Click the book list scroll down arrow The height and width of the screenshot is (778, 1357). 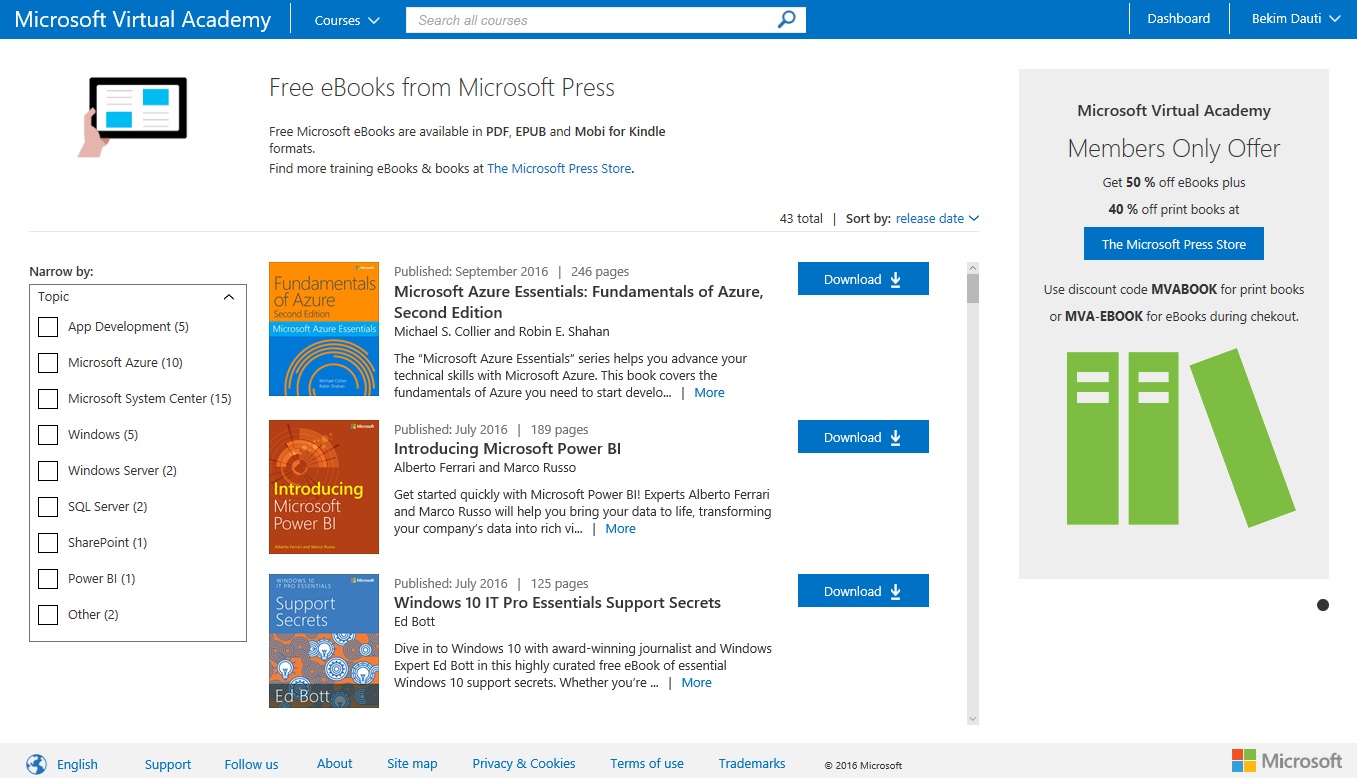[973, 718]
